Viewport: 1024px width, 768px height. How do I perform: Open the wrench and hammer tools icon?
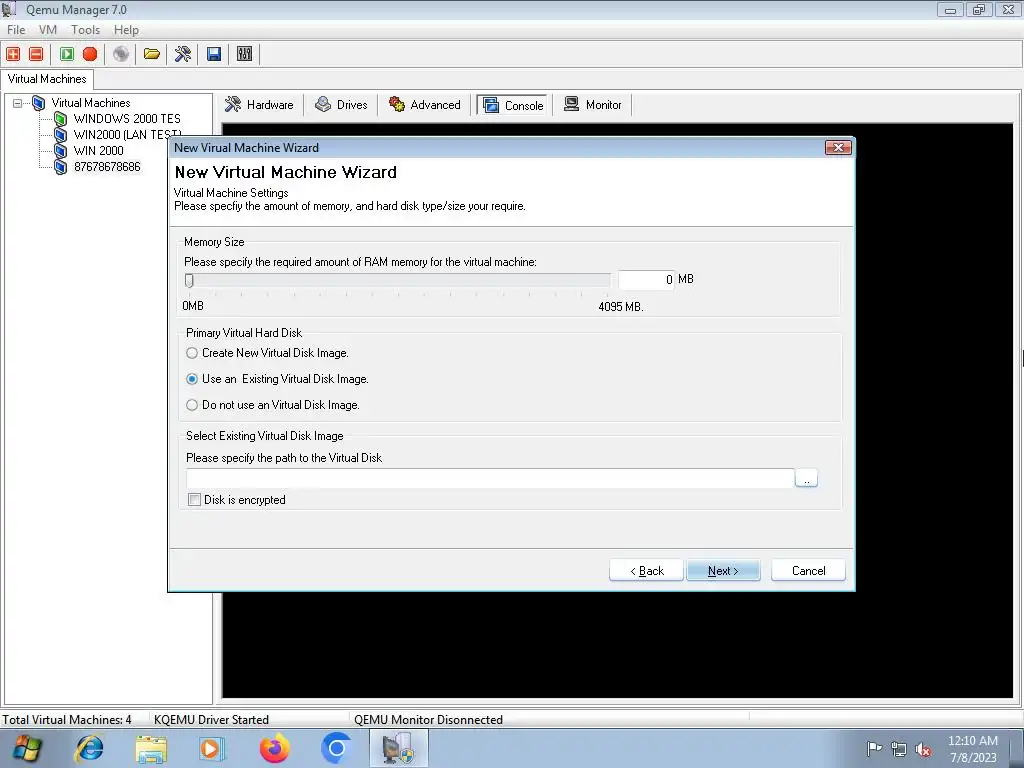point(183,54)
